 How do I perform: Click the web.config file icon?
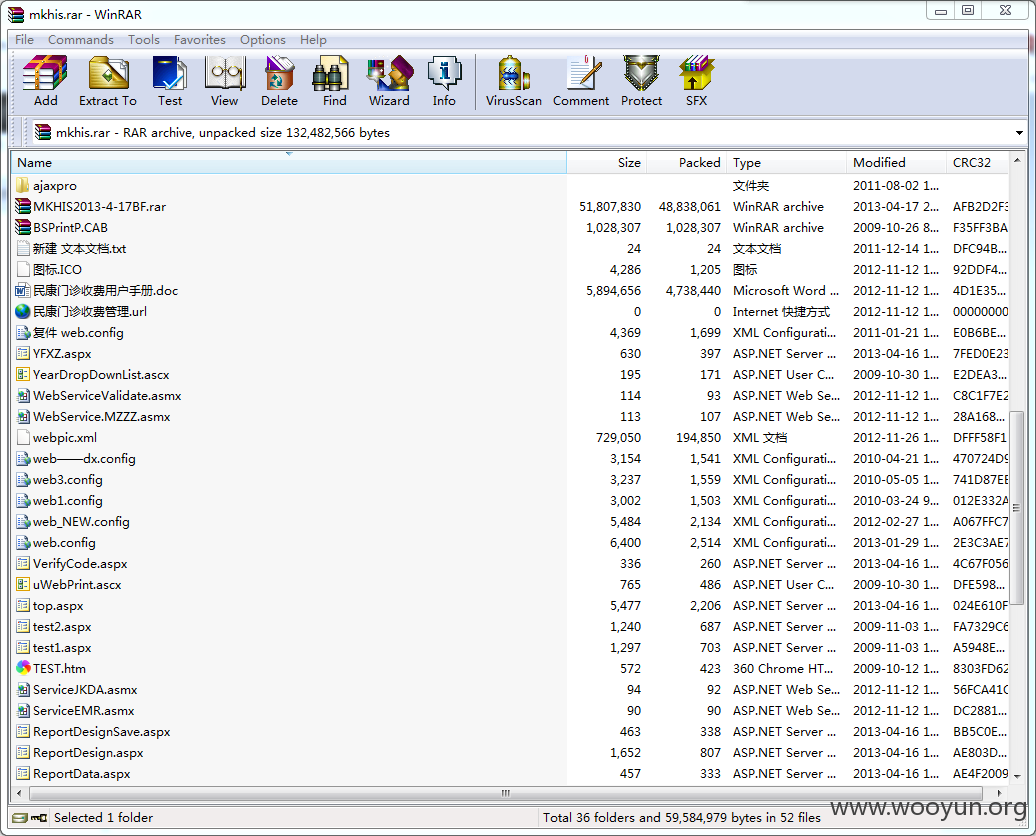22,543
